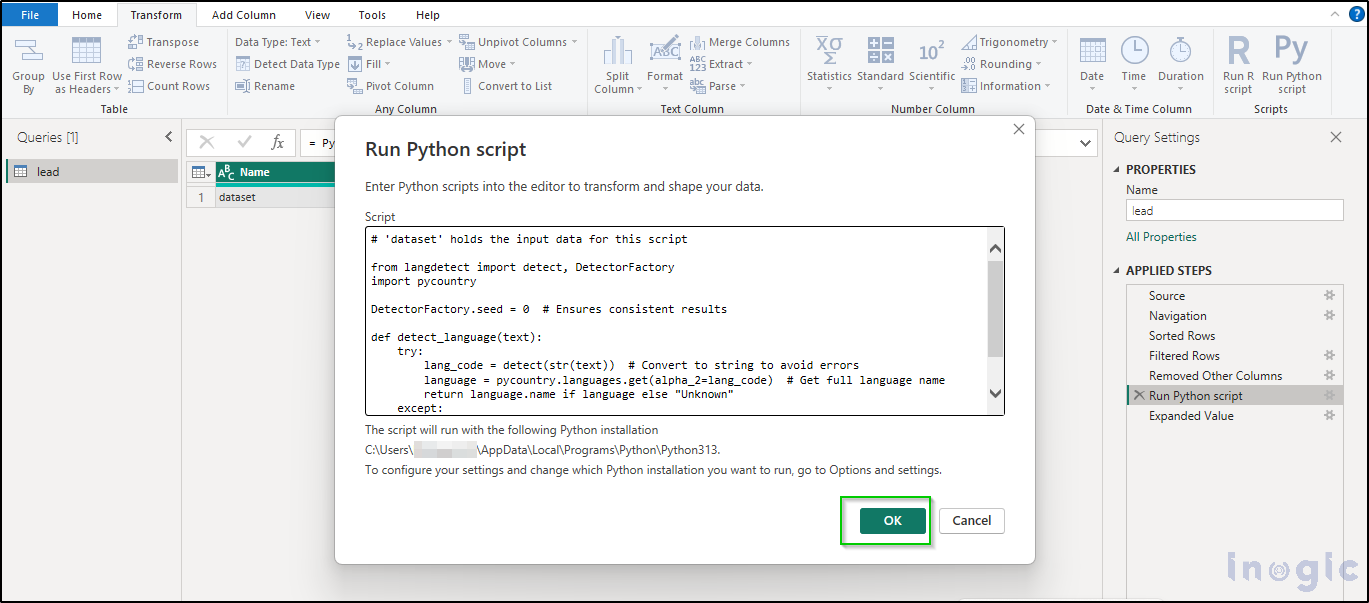Expand the formula bar dropdown arrow
Viewport: 1369px width, 603px height.
(x=1087, y=143)
